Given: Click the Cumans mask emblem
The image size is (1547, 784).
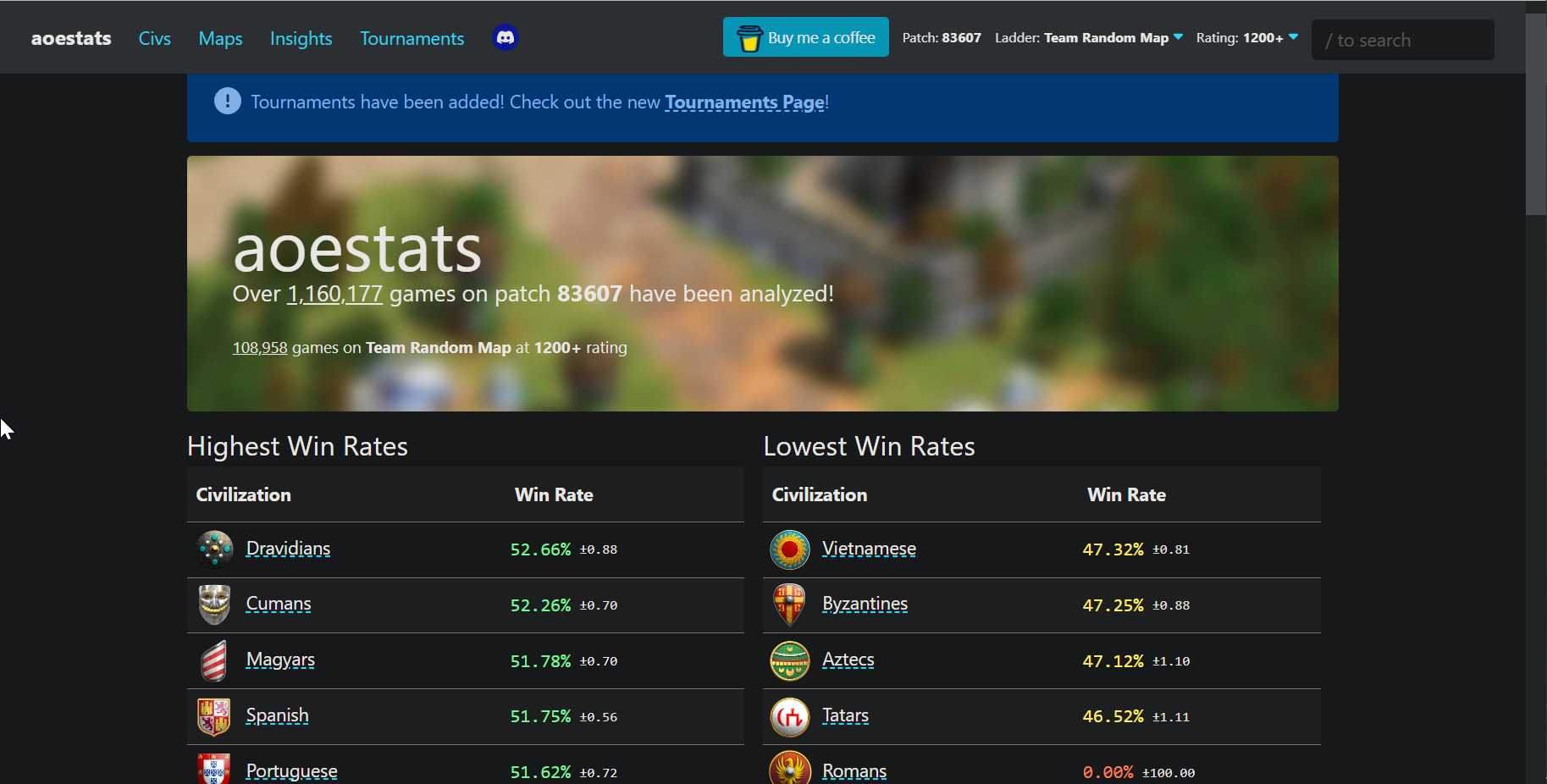Looking at the screenshot, I should pos(214,605).
